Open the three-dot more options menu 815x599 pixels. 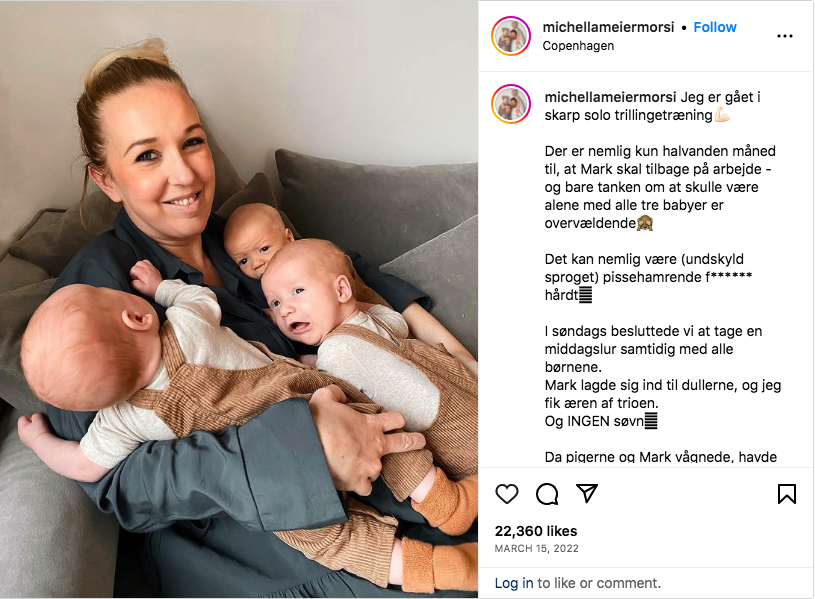pyautogui.click(x=784, y=36)
